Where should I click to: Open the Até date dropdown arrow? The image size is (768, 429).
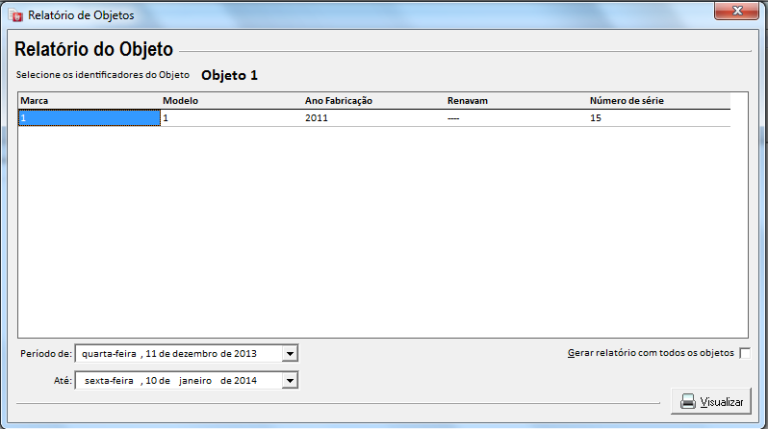click(289, 380)
